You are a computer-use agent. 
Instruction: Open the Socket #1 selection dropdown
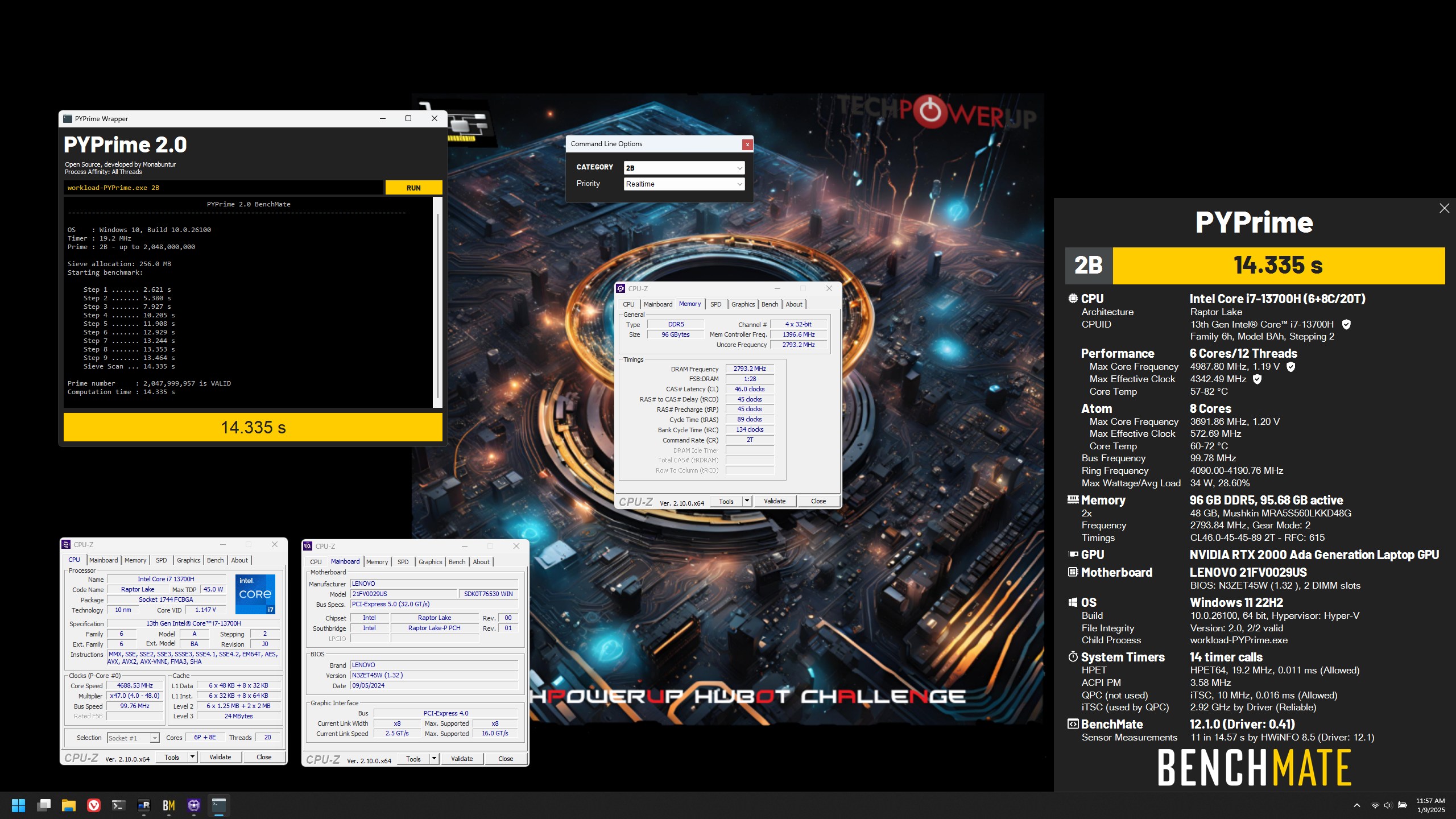[133, 738]
